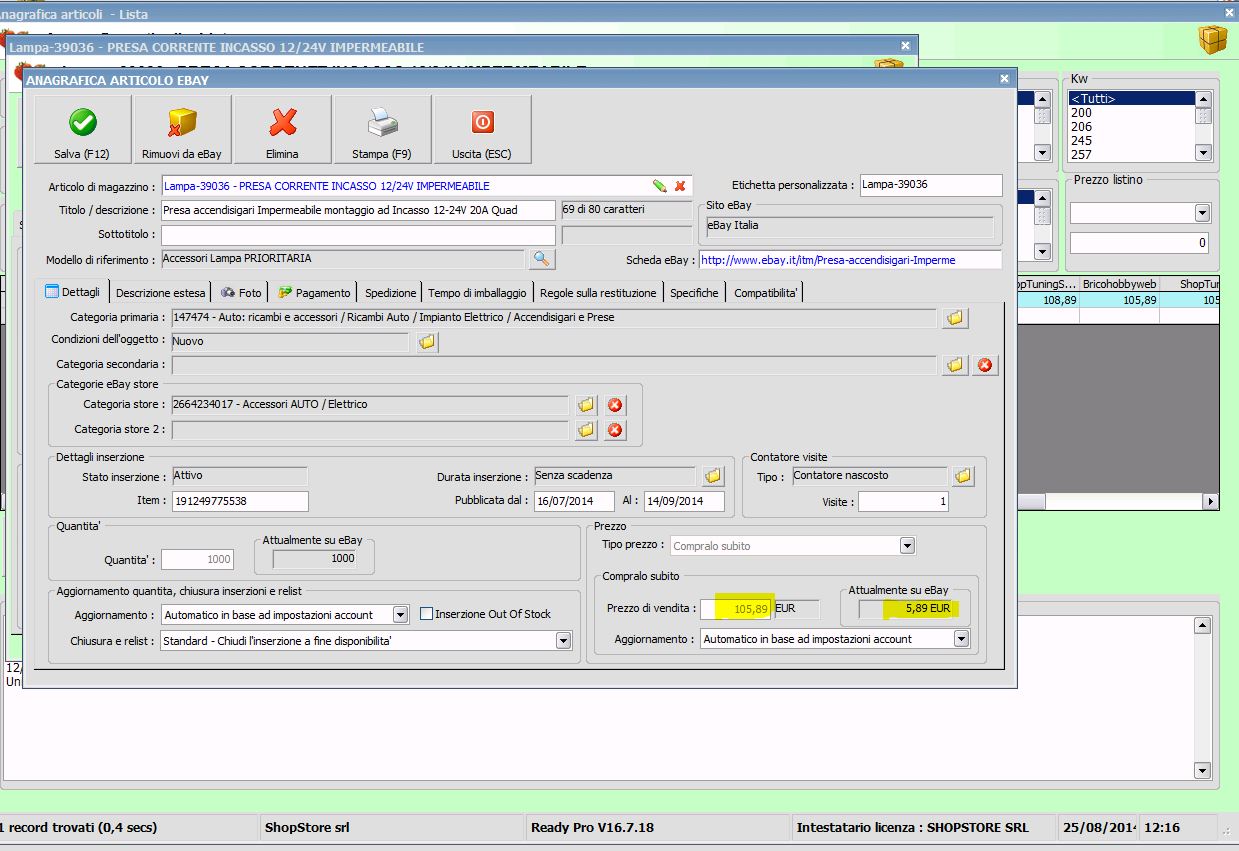Viewport: 1239px width, 851px height.
Task: Click folder icon beside Durata inserzione
Action: (713, 476)
